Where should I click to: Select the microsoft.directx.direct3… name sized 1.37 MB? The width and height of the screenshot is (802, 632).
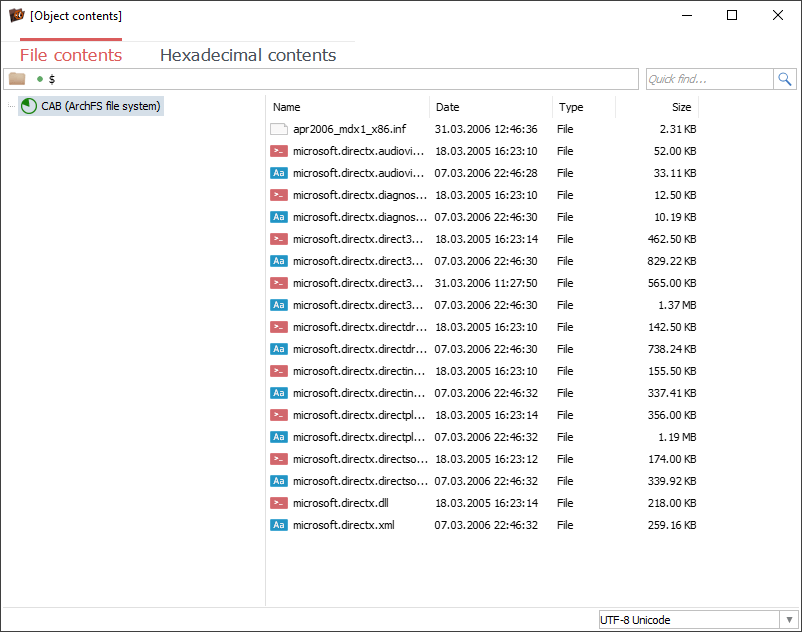[358, 305]
